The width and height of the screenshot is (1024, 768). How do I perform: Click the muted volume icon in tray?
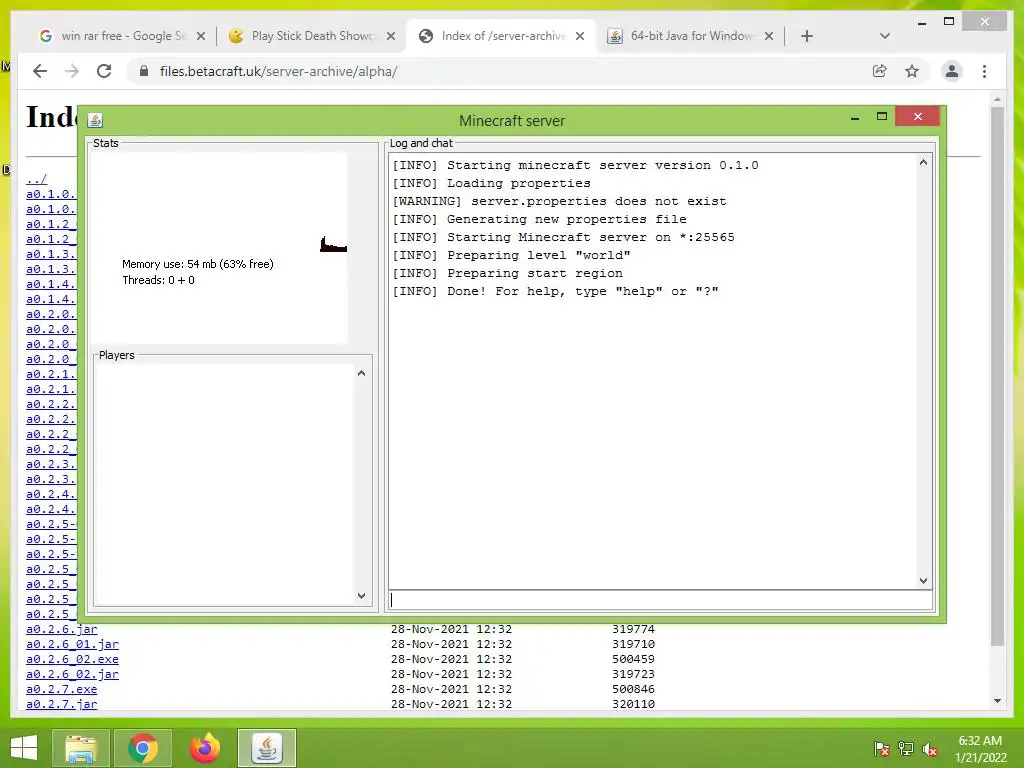[x=929, y=748]
